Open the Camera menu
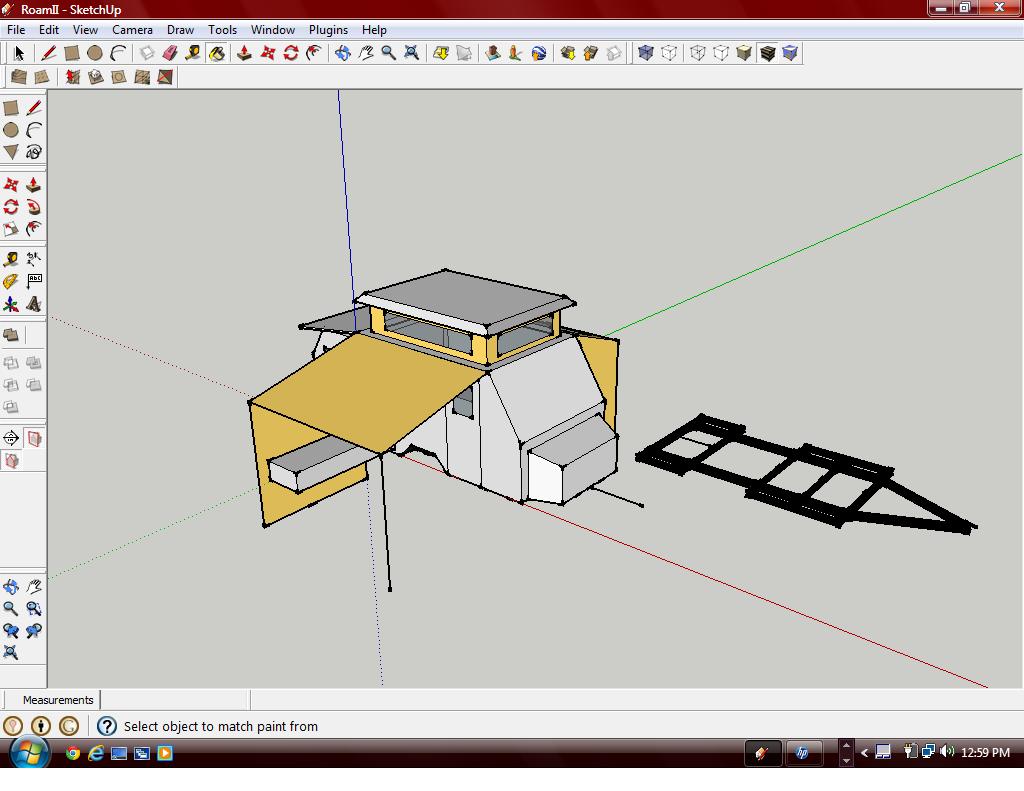Screen dimensions: 1024x791 (x=132, y=29)
